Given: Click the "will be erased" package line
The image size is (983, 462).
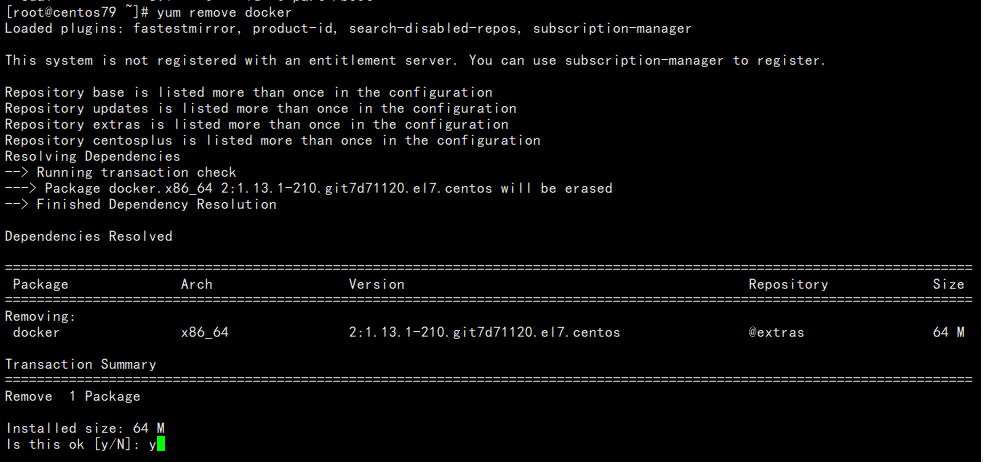Looking at the screenshot, I should coord(308,188).
